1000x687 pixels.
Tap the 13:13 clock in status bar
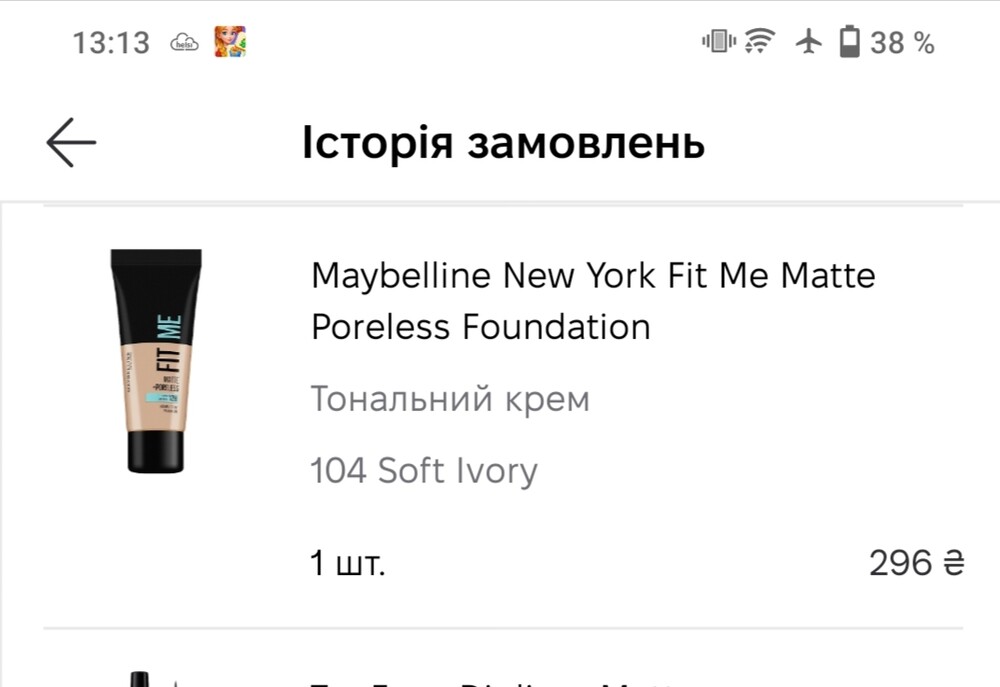point(111,43)
